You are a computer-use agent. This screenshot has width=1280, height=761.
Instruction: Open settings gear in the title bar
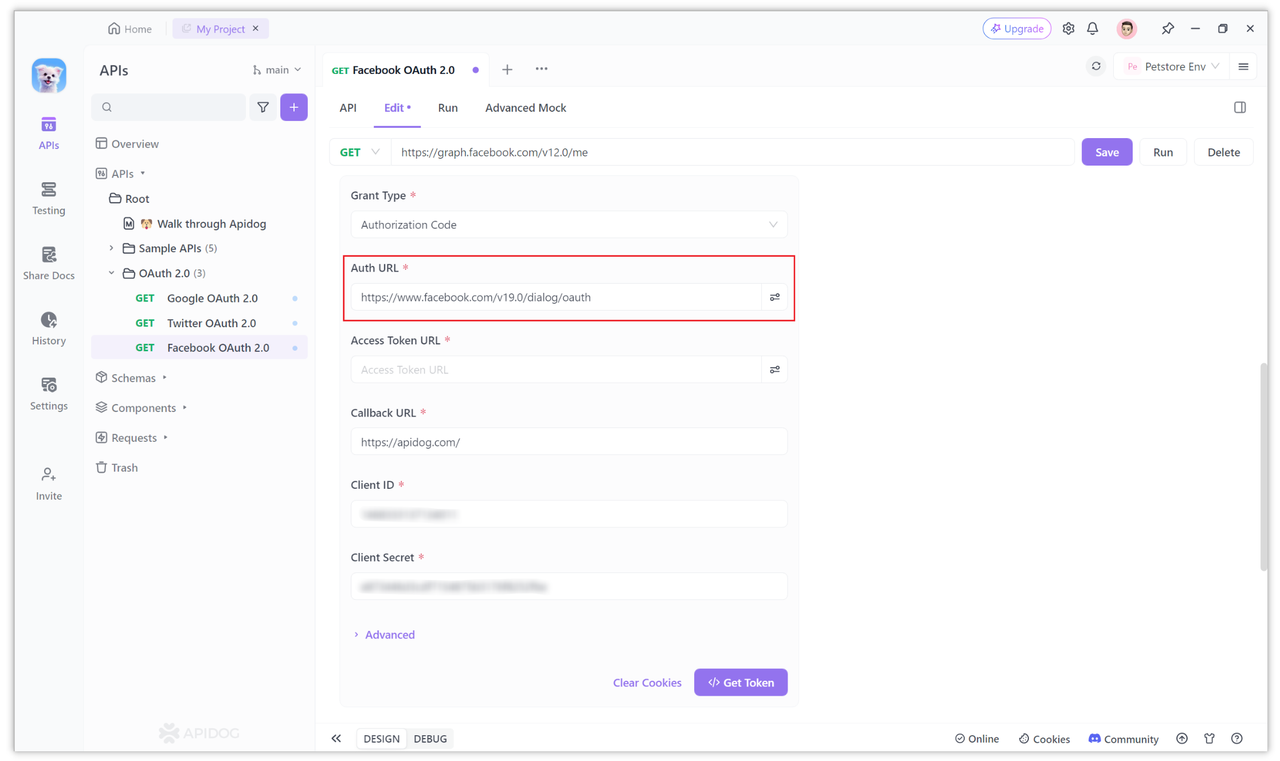click(1068, 29)
